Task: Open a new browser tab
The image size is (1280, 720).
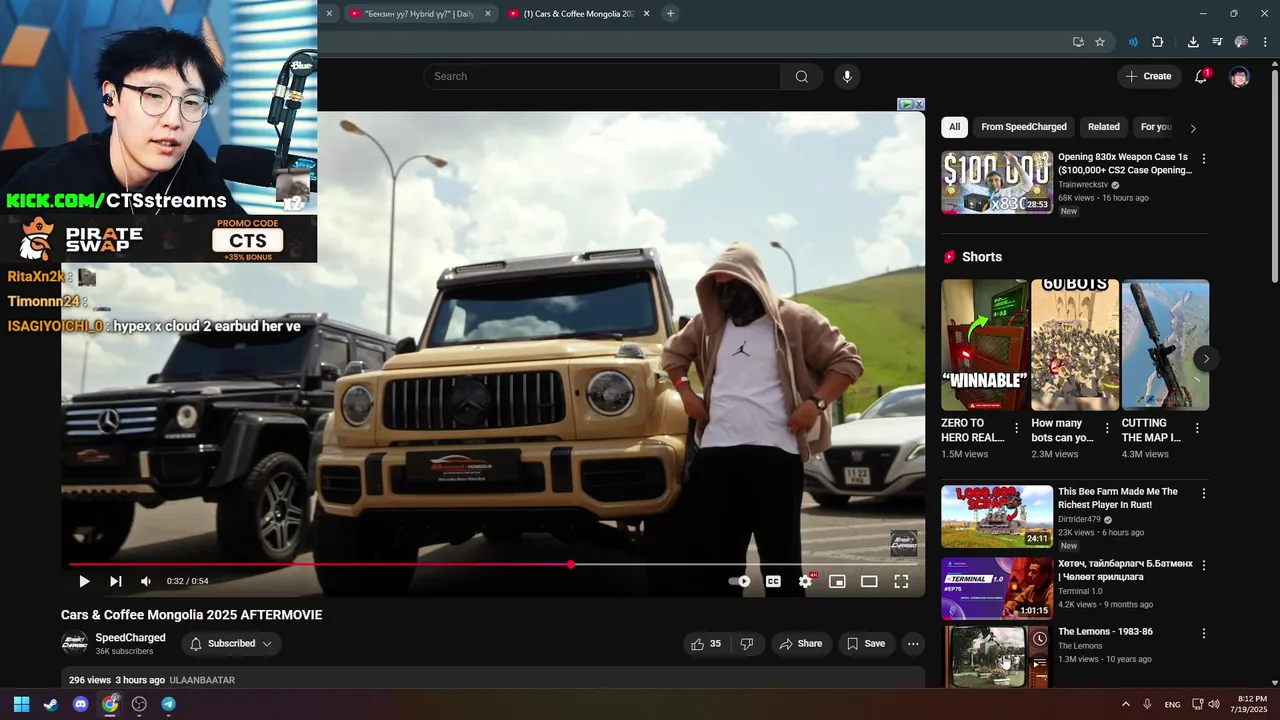Action: click(670, 14)
